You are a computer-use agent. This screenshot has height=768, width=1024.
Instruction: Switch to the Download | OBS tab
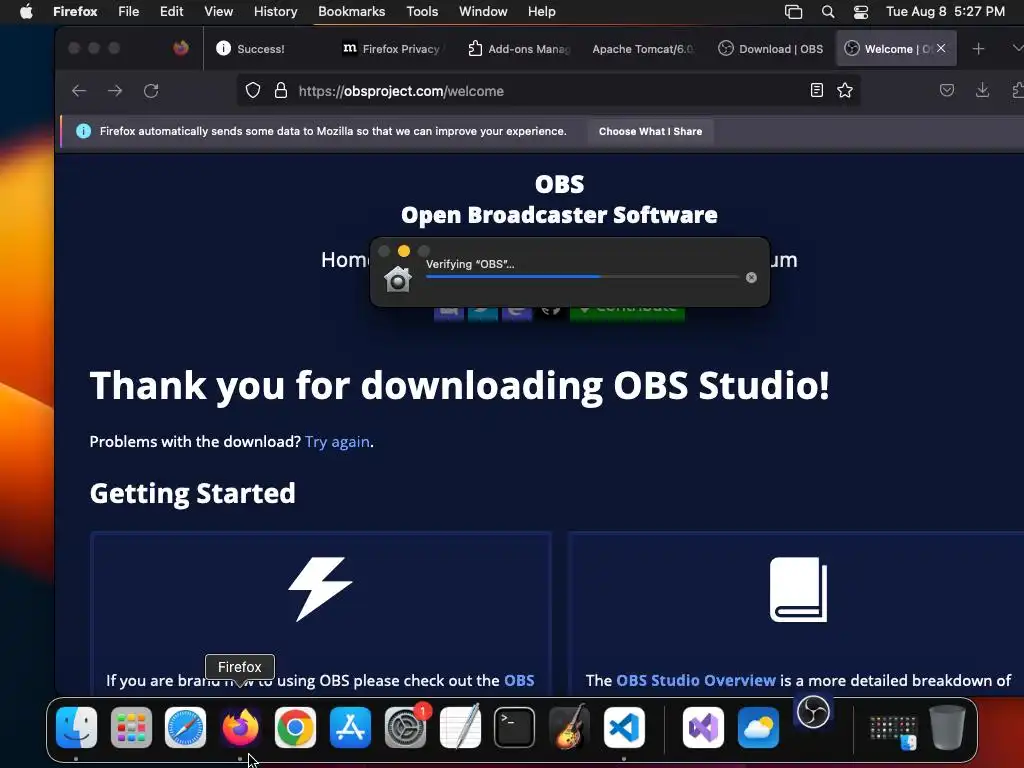(x=771, y=48)
